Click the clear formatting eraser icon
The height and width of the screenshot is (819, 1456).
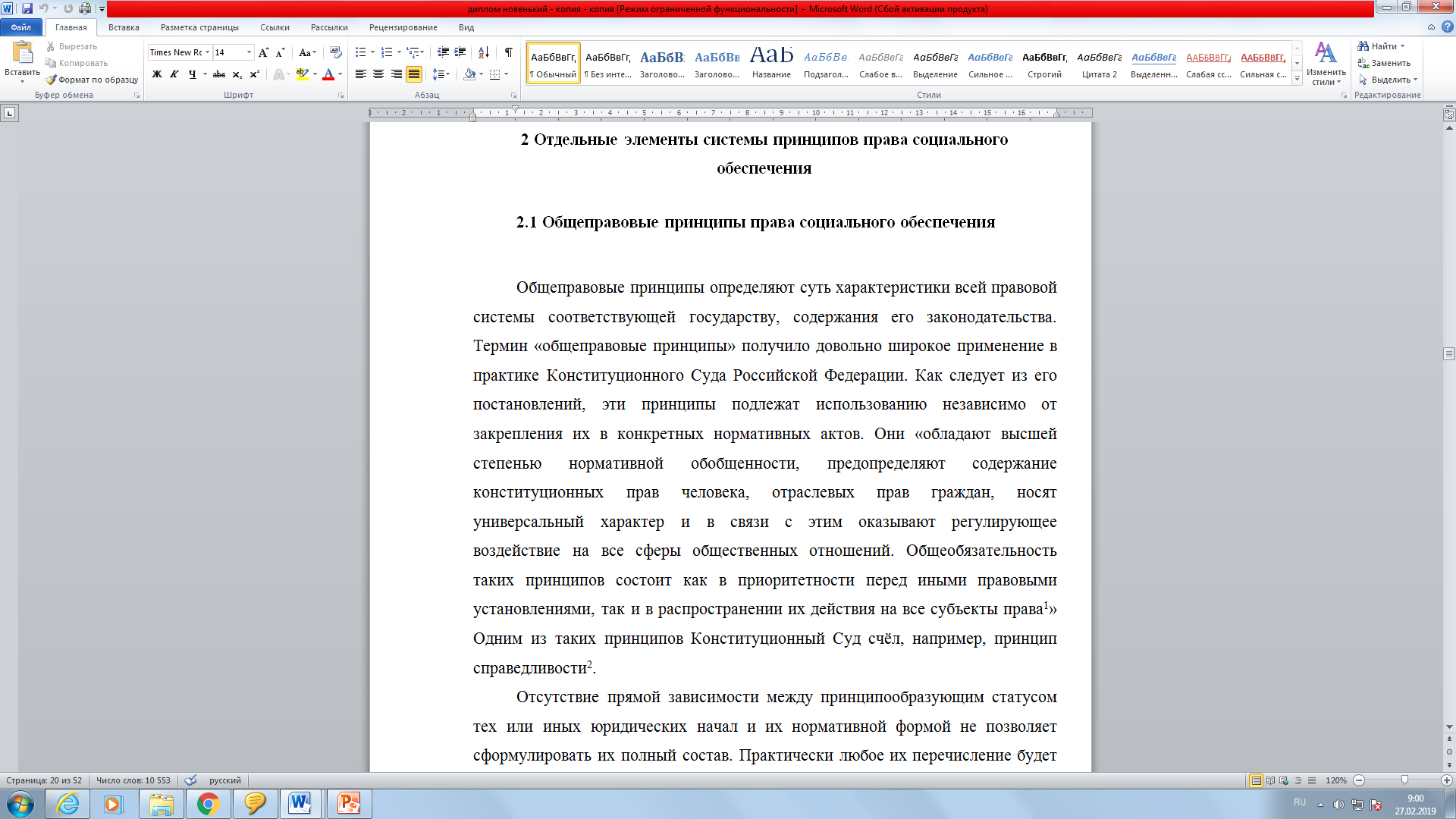coord(336,52)
